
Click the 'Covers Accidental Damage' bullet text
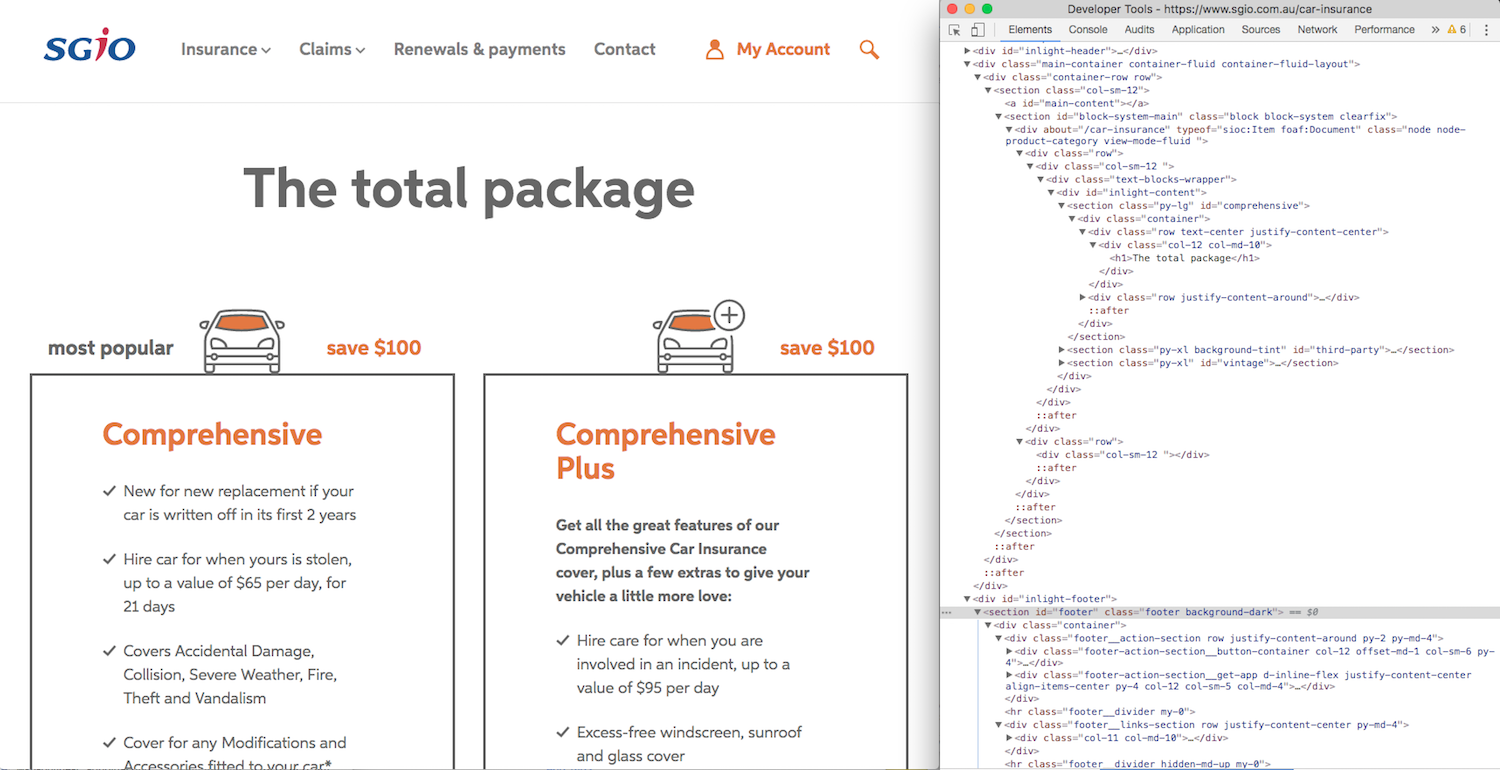(230, 675)
